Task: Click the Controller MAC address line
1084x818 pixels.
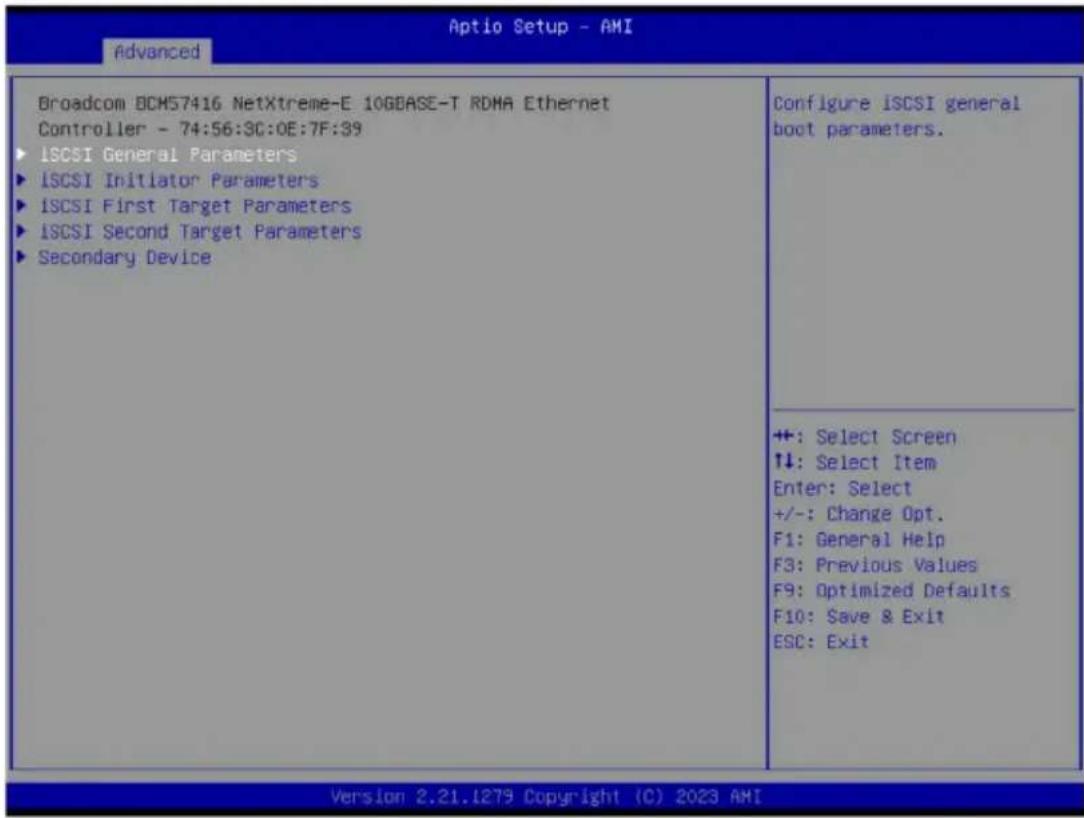Action: pyautogui.click(x=200, y=129)
